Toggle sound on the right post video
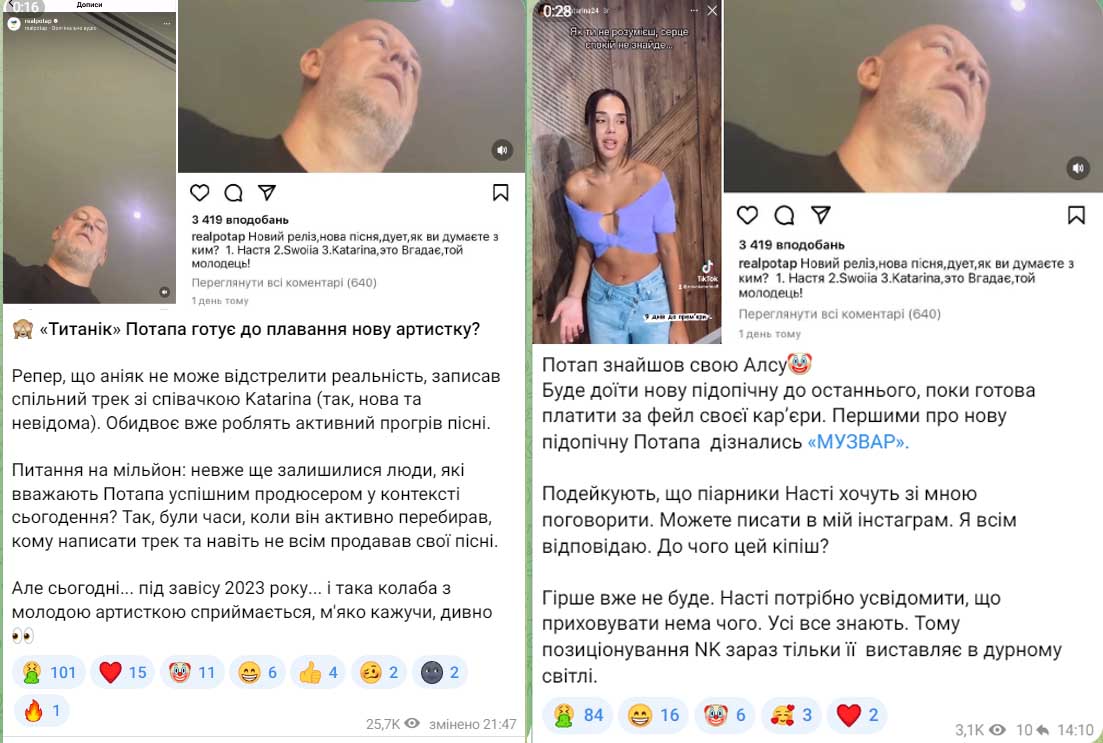The width and height of the screenshot is (1103, 743). click(1078, 167)
